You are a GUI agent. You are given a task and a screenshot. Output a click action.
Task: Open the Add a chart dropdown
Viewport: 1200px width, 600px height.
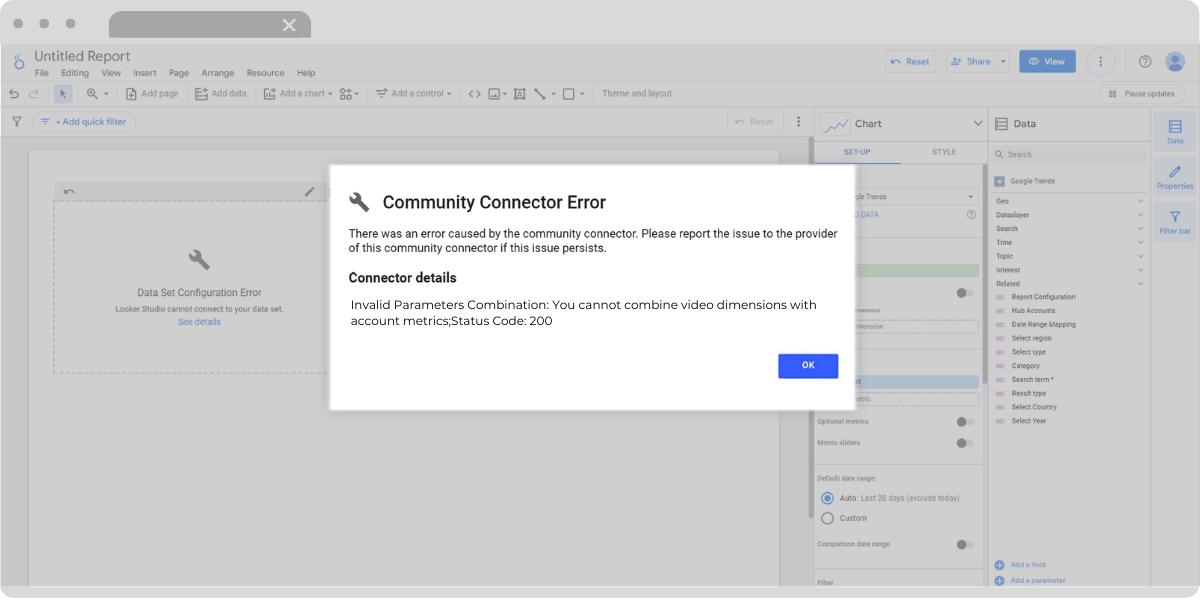[298, 94]
